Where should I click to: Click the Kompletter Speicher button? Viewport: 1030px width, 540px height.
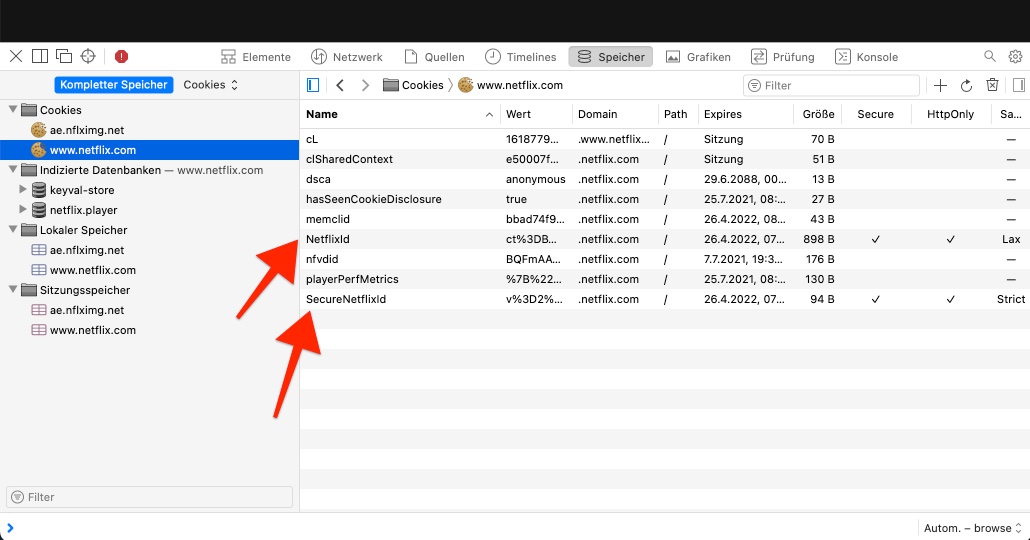(113, 85)
